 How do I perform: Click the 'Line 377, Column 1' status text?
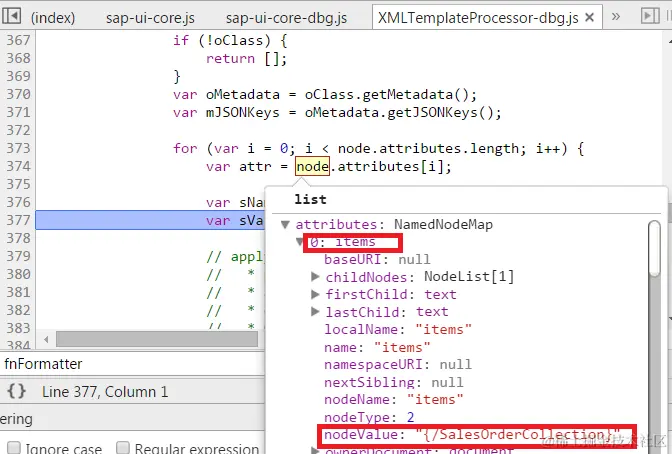[105, 392]
